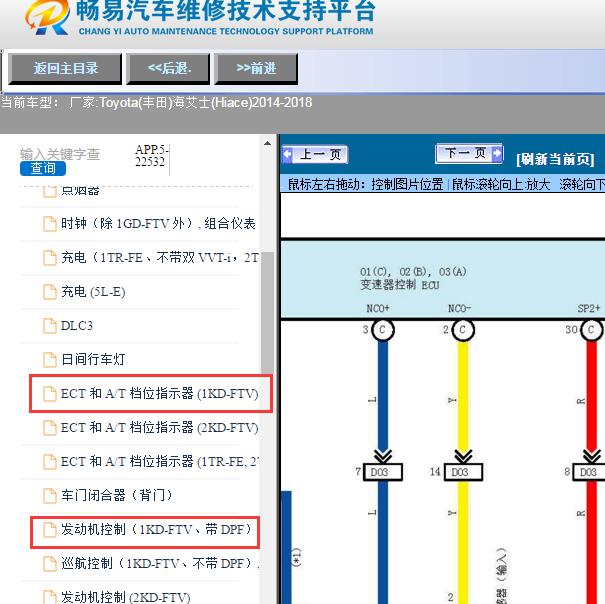Click the D03 connector box at pin 7
Screen dimensions: 605x604
click(383, 472)
